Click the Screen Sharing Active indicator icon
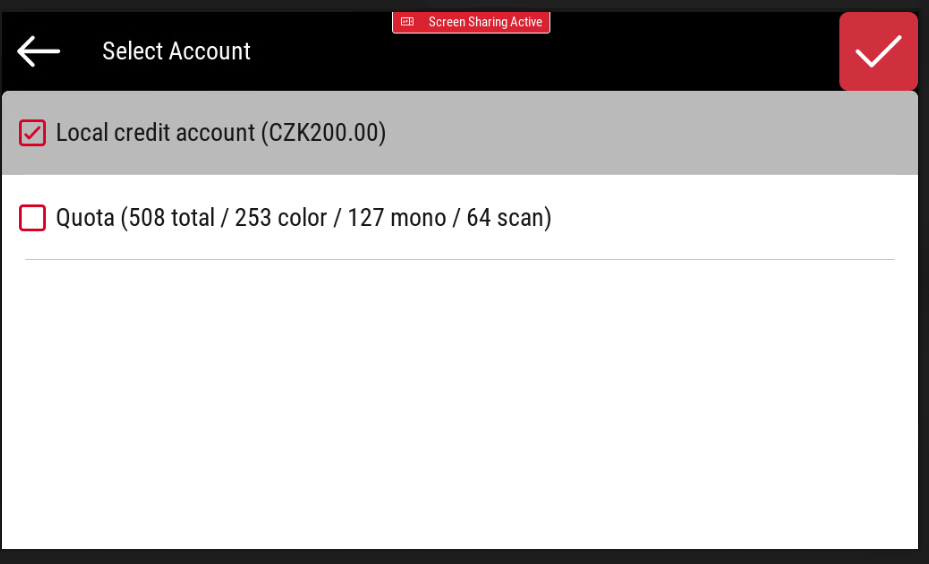 (407, 22)
